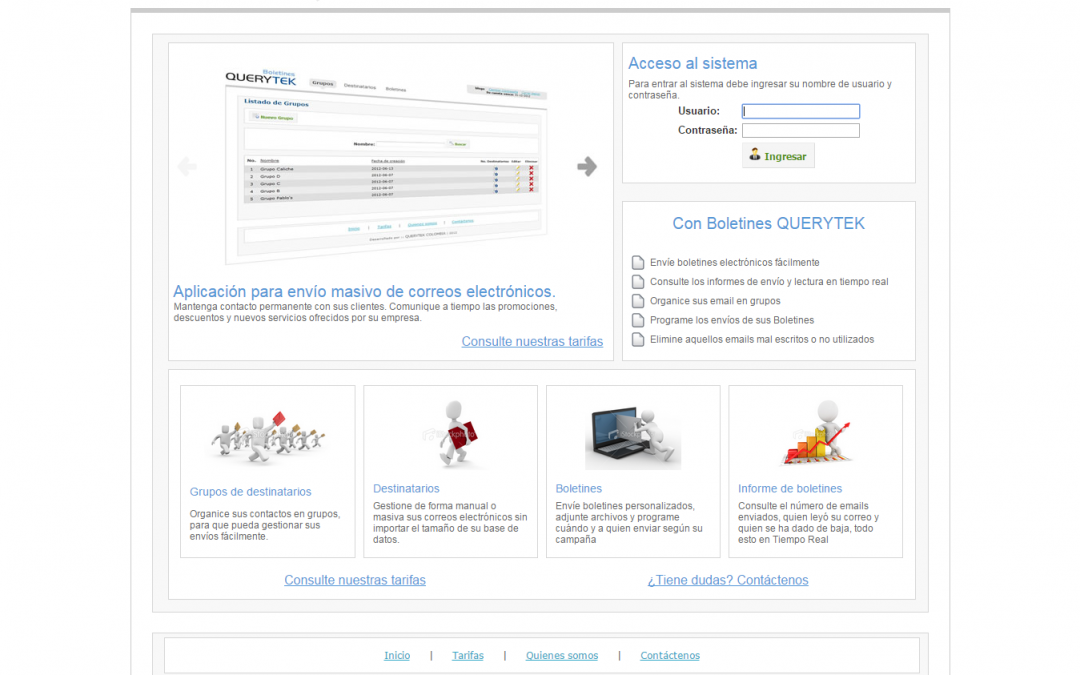Click the Acceso al sistema heading
Viewport: 1080px width, 675px height.
tap(692, 63)
